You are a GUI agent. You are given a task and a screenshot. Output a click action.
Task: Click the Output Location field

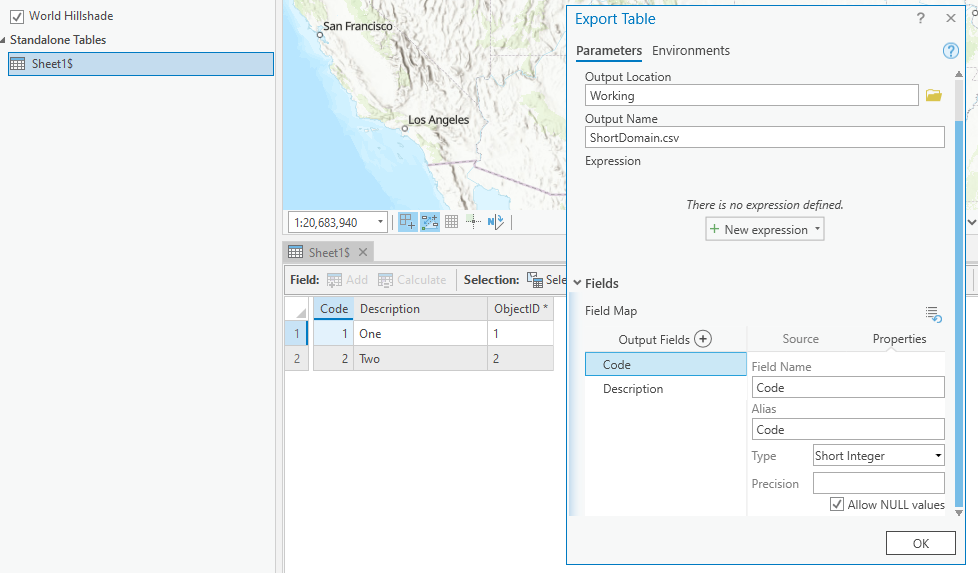click(x=752, y=95)
